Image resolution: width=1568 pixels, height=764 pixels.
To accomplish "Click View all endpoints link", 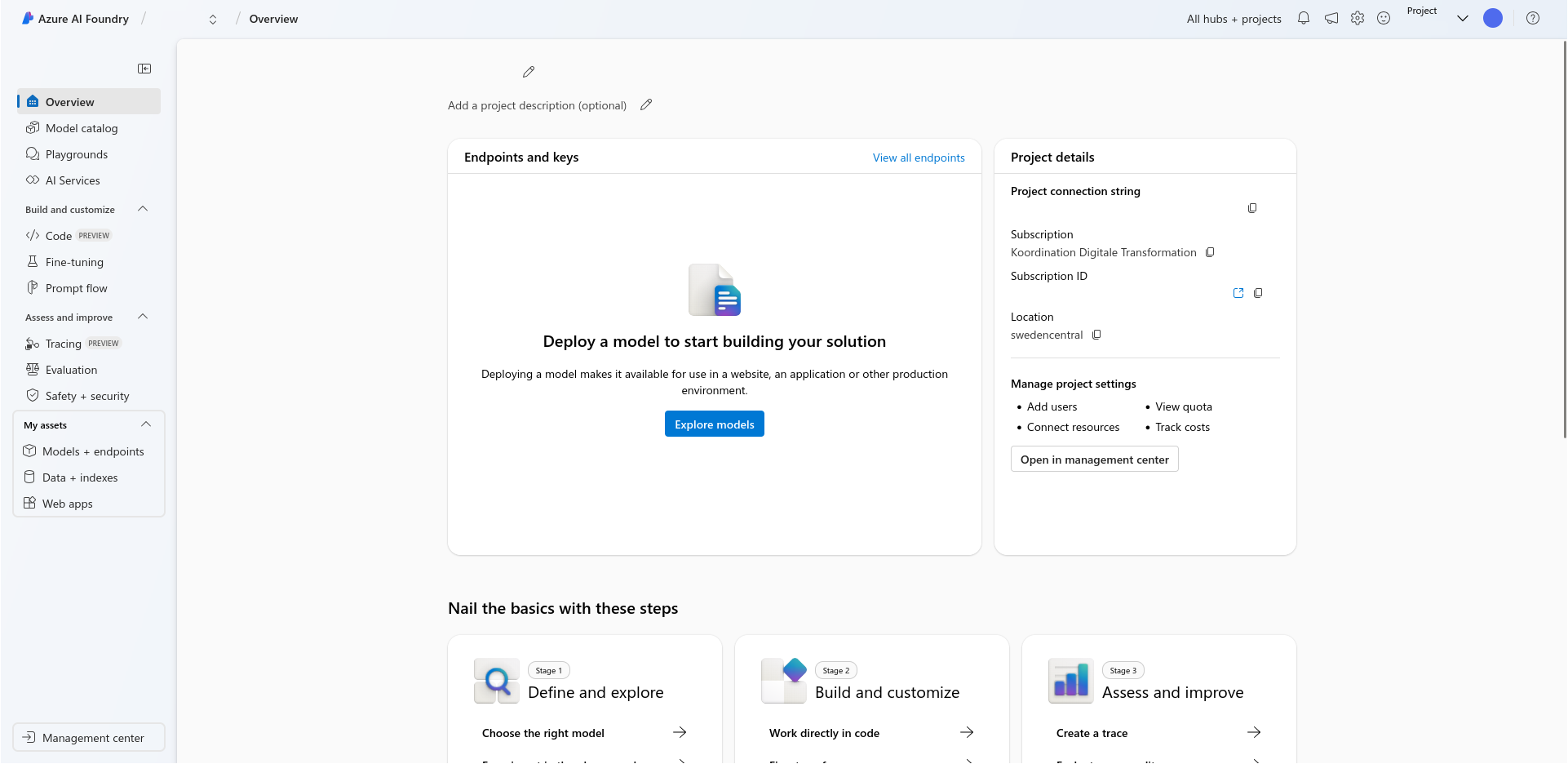I will [x=919, y=158].
